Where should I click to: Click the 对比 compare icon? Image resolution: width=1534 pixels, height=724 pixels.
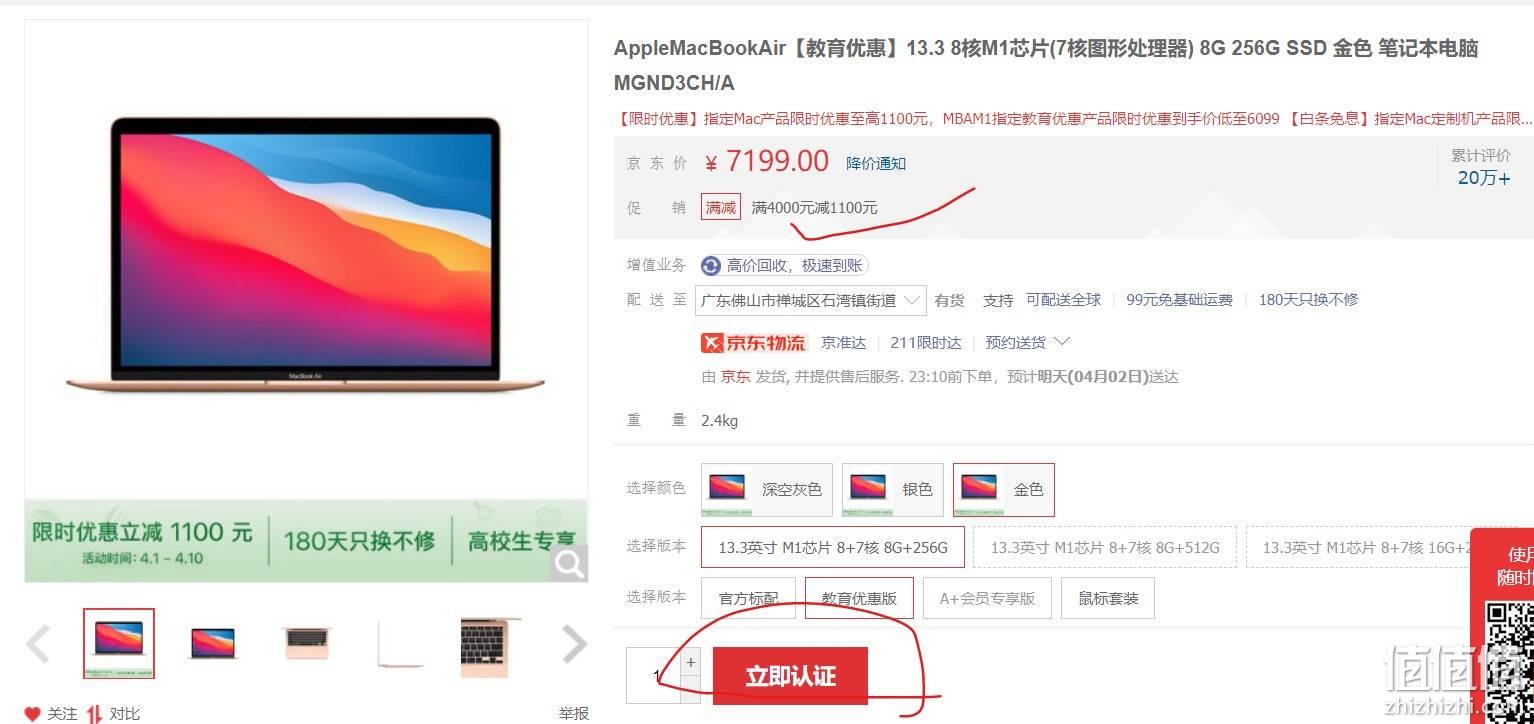coord(95,714)
